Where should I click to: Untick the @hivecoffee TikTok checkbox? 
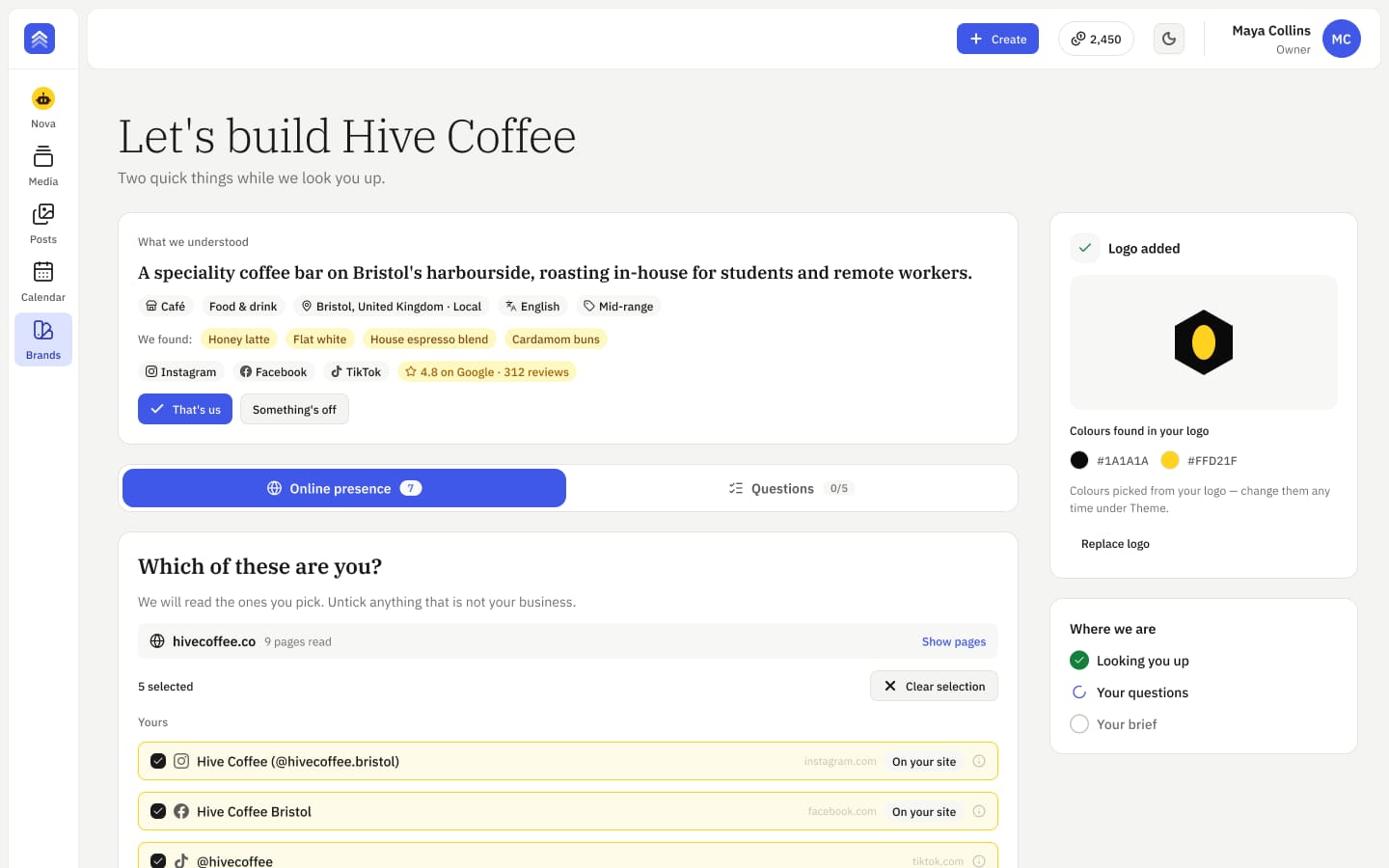coord(158,860)
